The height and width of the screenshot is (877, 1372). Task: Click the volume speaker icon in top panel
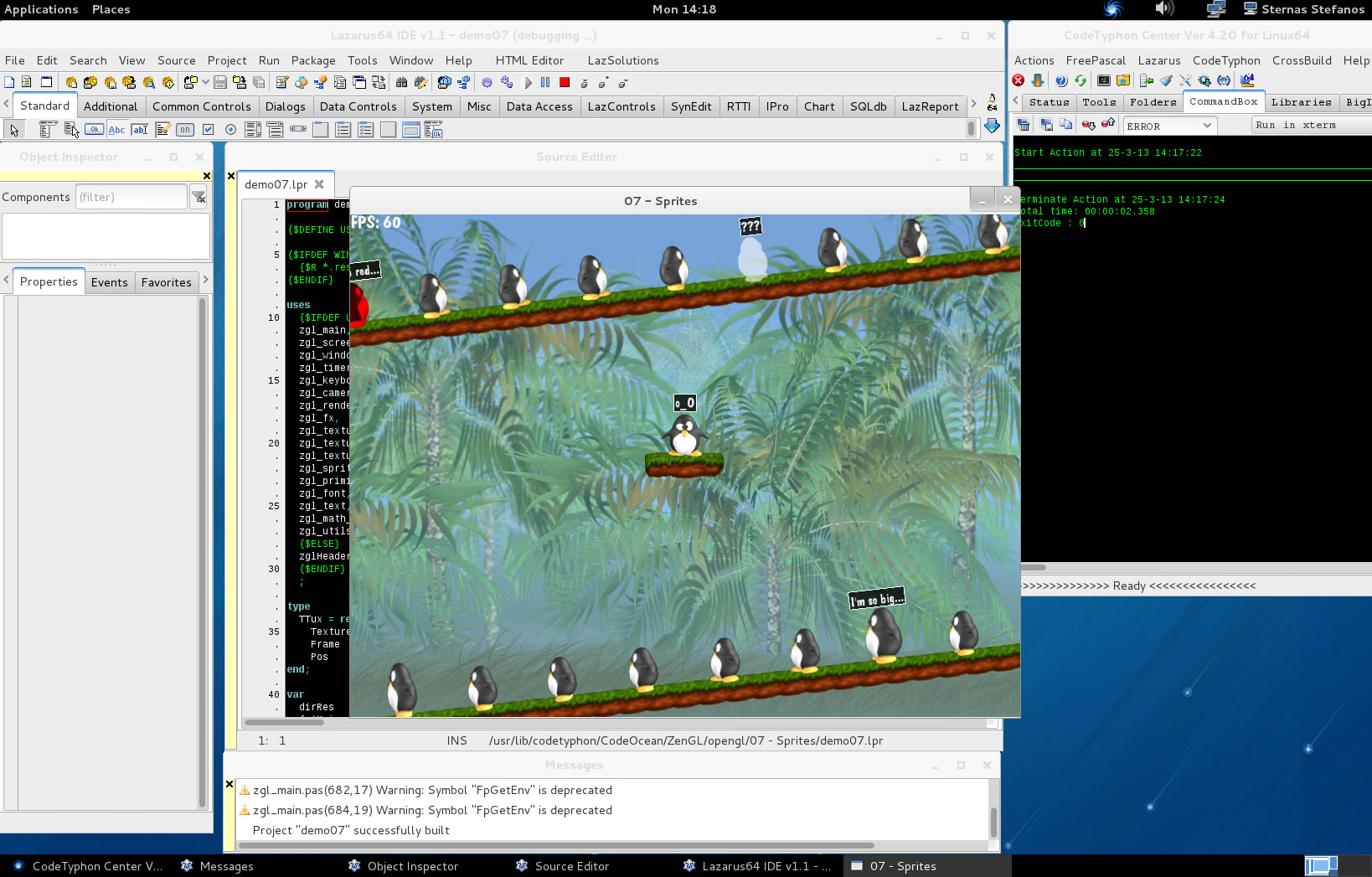(x=1164, y=8)
